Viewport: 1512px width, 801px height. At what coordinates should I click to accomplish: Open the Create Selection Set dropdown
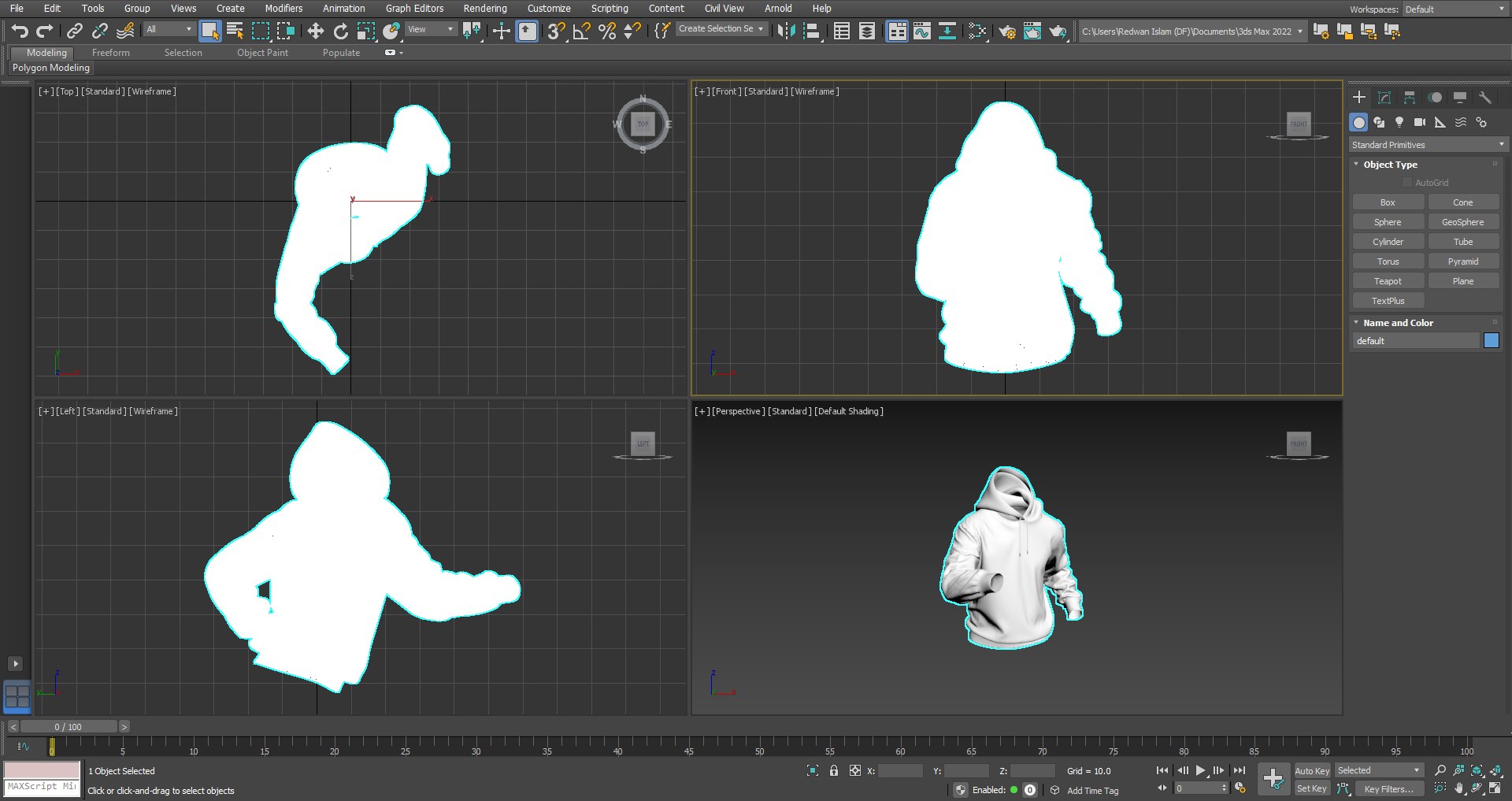[x=721, y=28]
